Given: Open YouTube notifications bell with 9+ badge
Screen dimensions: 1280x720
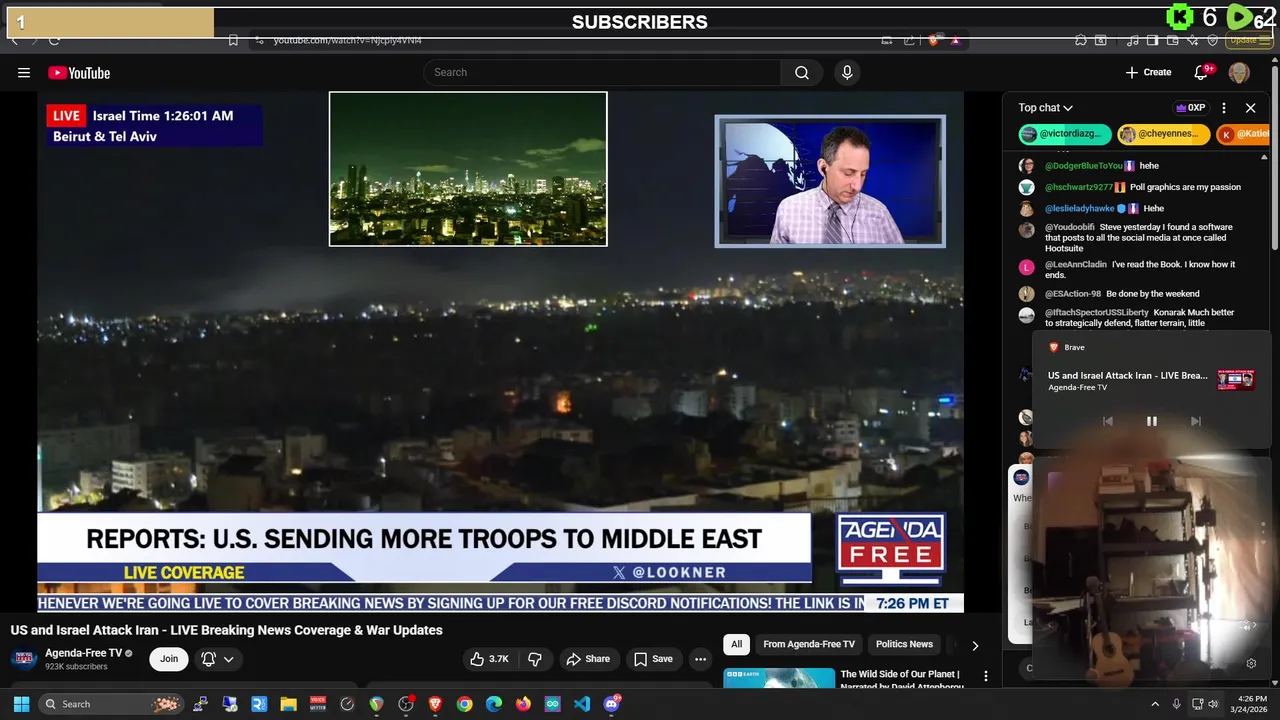Looking at the screenshot, I should click(1202, 72).
